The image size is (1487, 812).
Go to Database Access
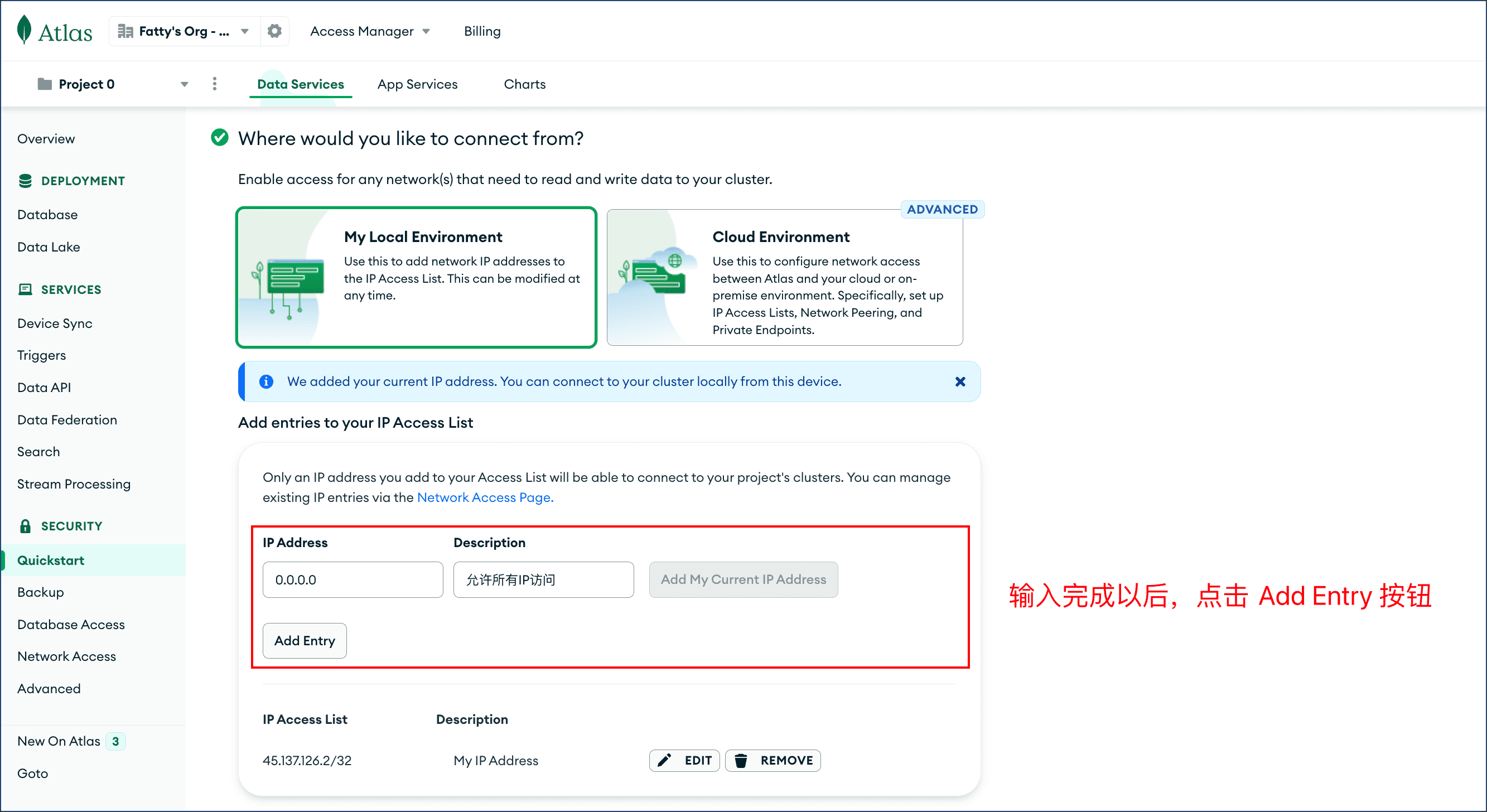71,625
